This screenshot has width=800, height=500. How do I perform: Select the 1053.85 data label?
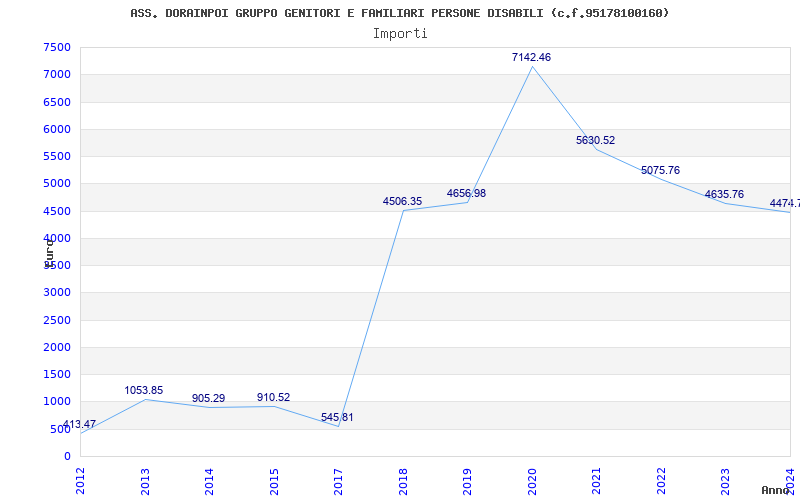click(143, 390)
